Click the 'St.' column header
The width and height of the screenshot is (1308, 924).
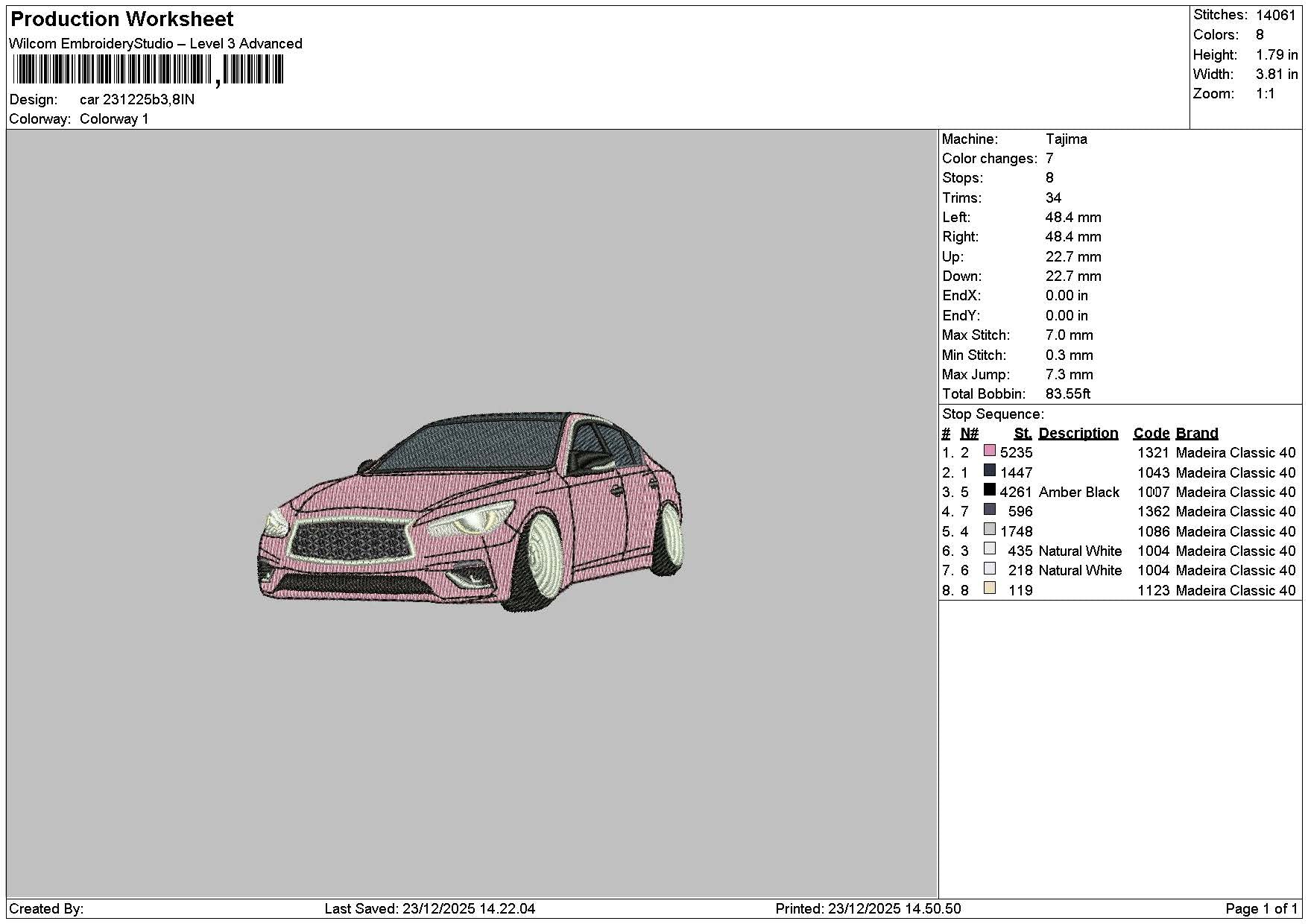[1023, 434]
